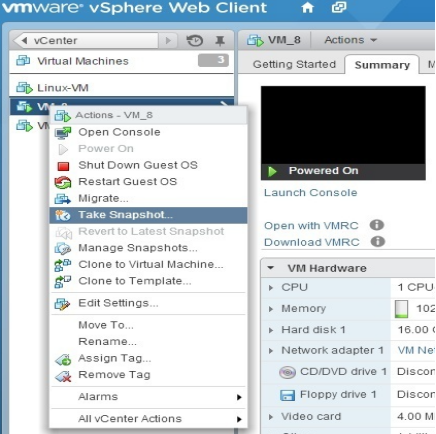436x434 pixels.
Task: Click the Floppy drive 1 disk icon
Action: pyautogui.click(x=287, y=395)
